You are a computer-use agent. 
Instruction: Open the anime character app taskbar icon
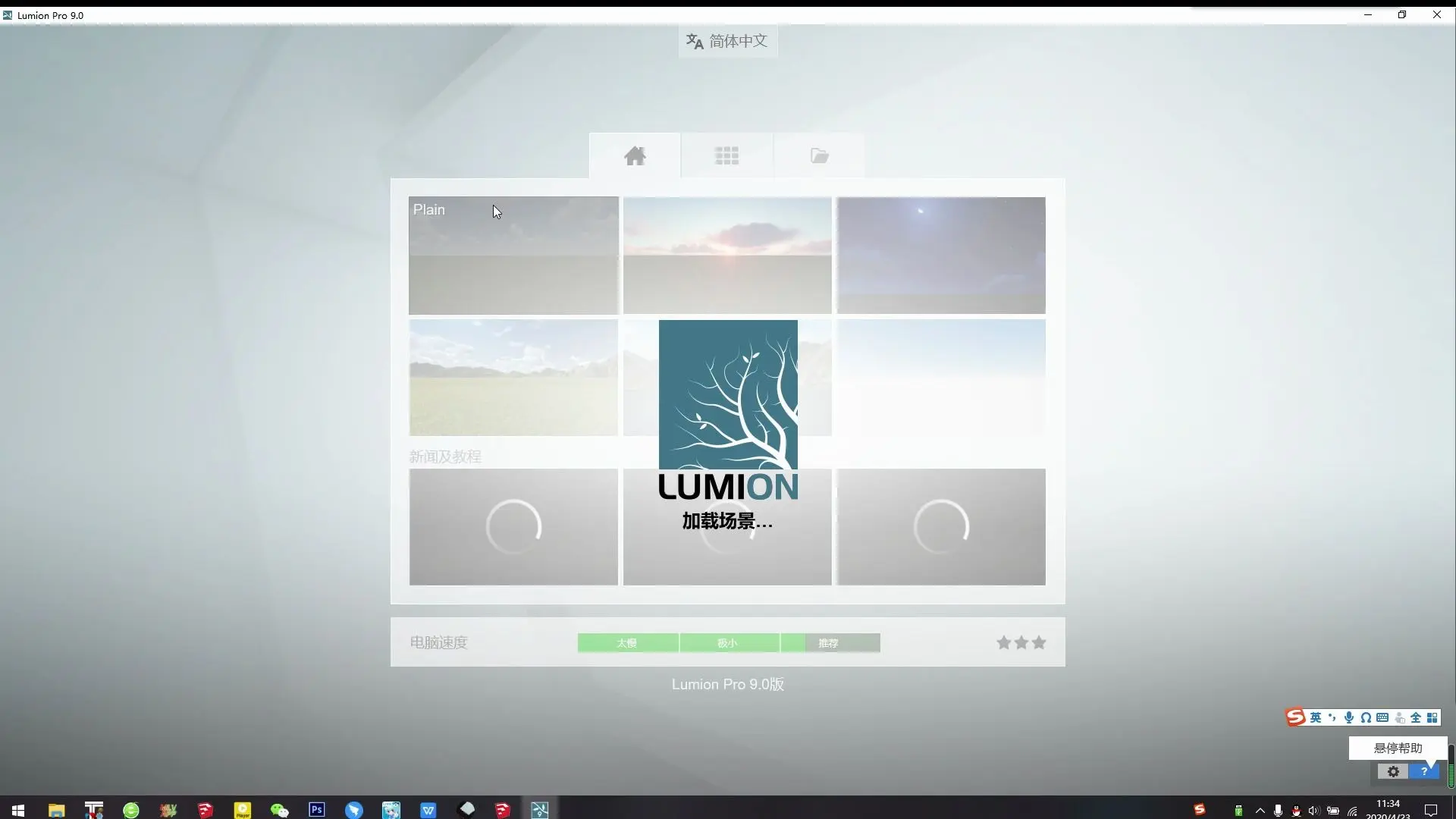click(x=391, y=810)
